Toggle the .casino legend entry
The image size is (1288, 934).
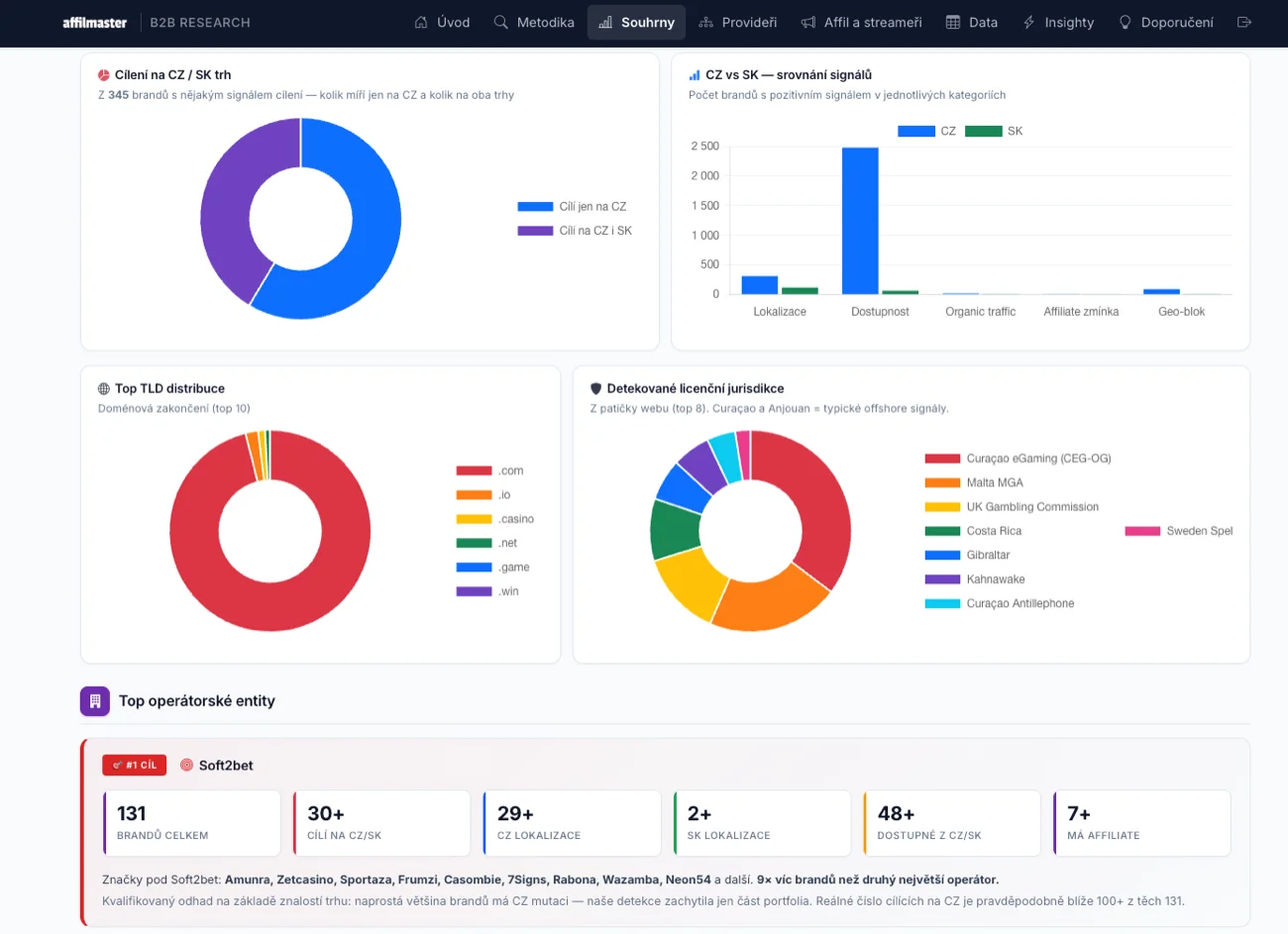pos(494,519)
